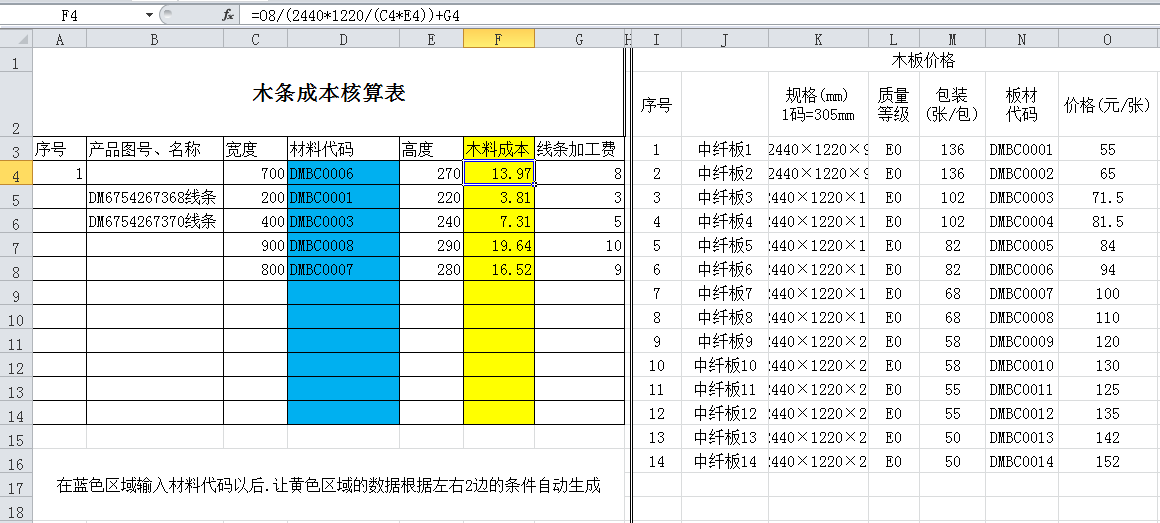The width and height of the screenshot is (1160, 523).
Task: Select blue cell containing DMBC0006
Action: point(343,174)
